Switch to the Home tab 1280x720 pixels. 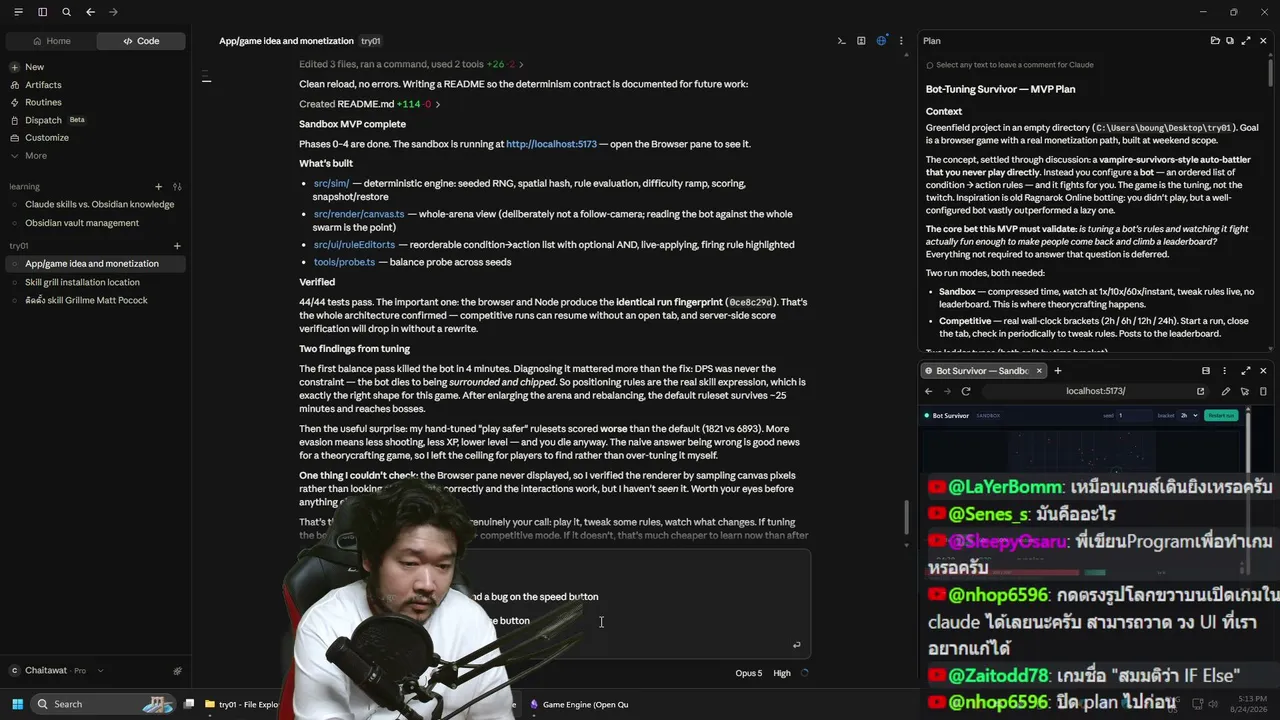pyautogui.click(x=51, y=41)
